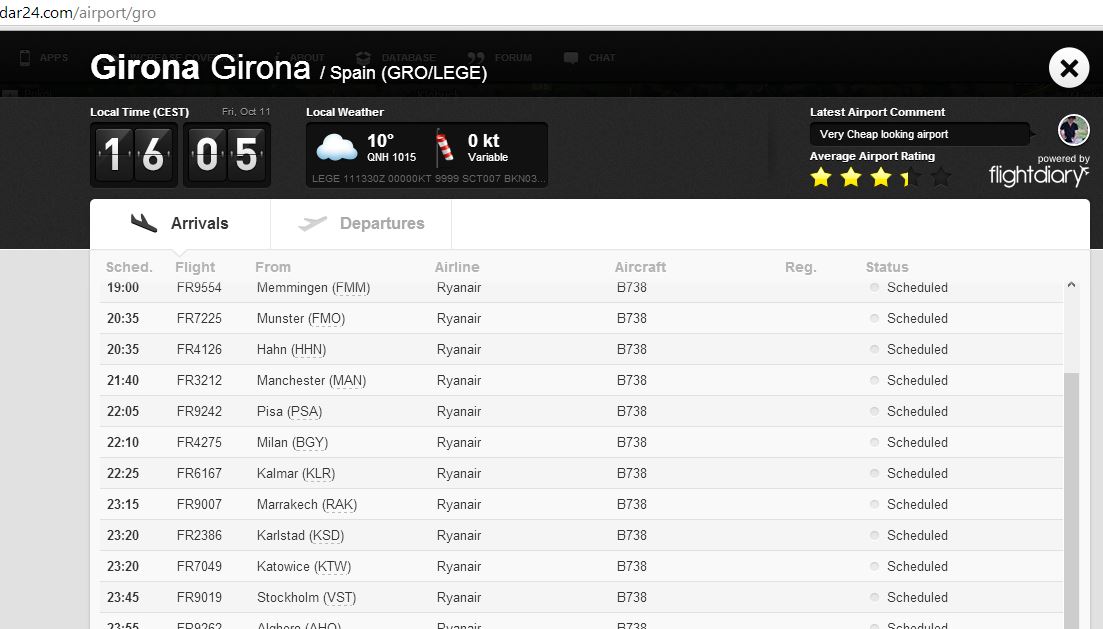Click the Apps menu item
1103x629 pixels.
(44, 58)
